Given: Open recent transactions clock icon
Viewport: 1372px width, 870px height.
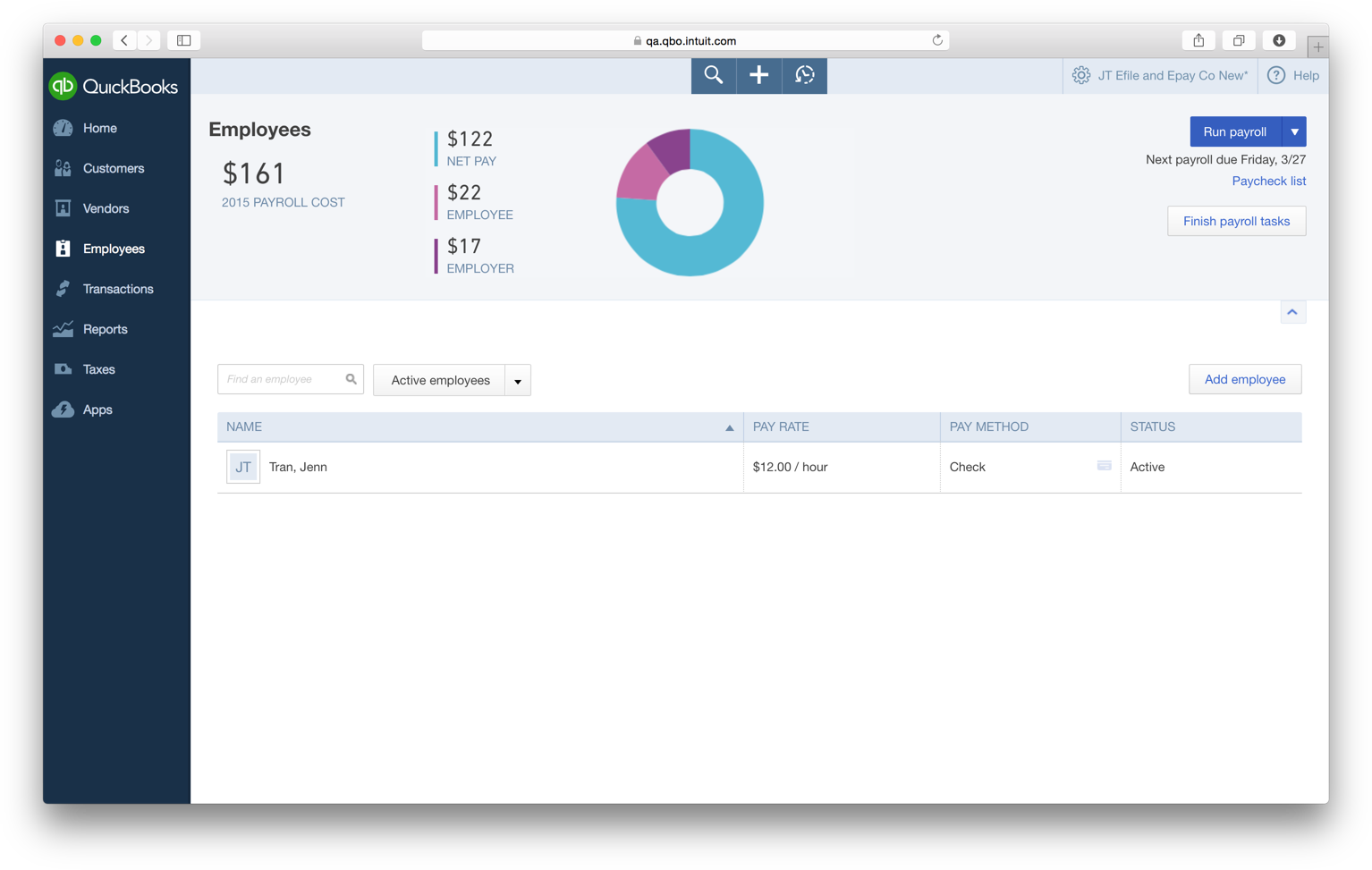Looking at the screenshot, I should click(x=805, y=76).
